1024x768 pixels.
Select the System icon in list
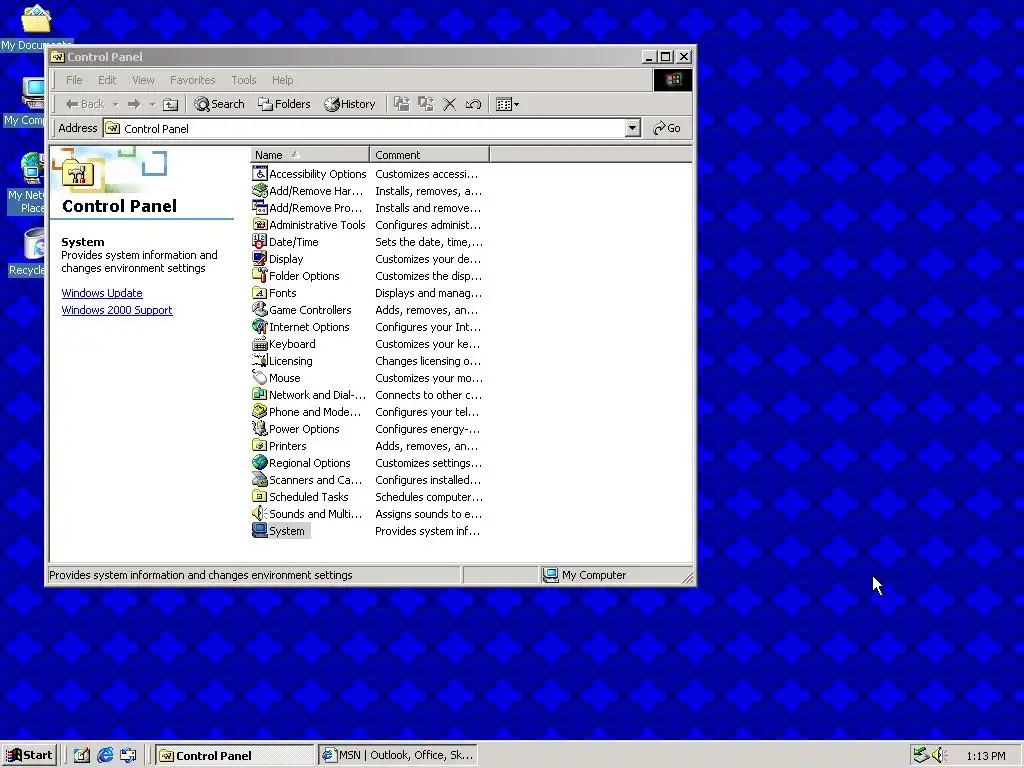click(x=260, y=530)
